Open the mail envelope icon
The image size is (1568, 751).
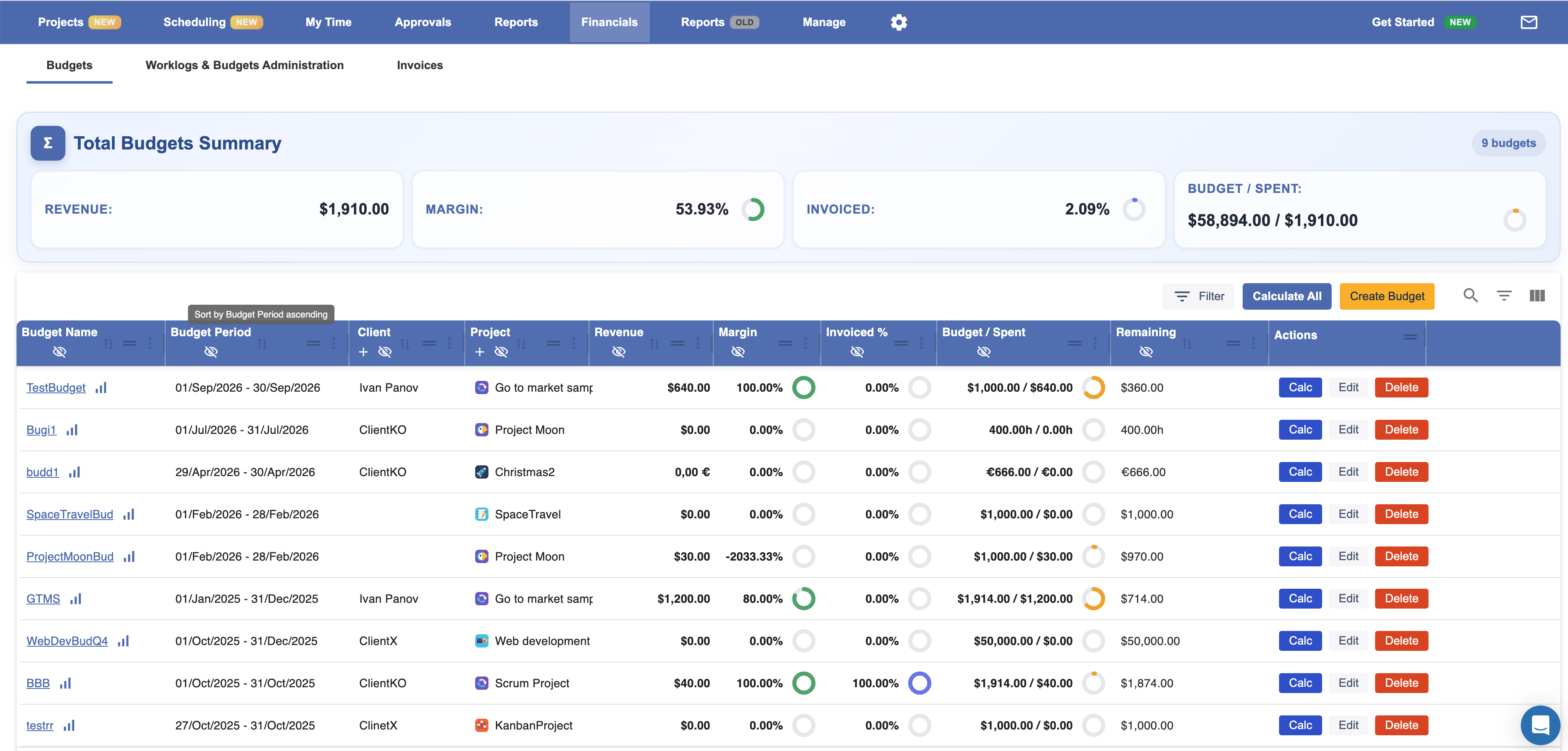click(x=1528, y=22)
